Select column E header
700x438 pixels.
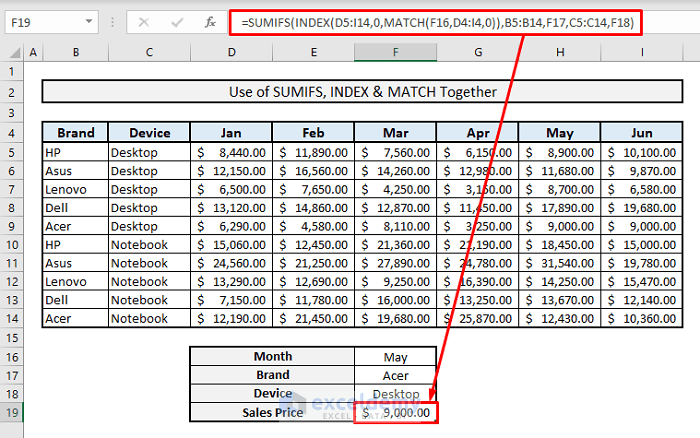(x=313, y=52)
